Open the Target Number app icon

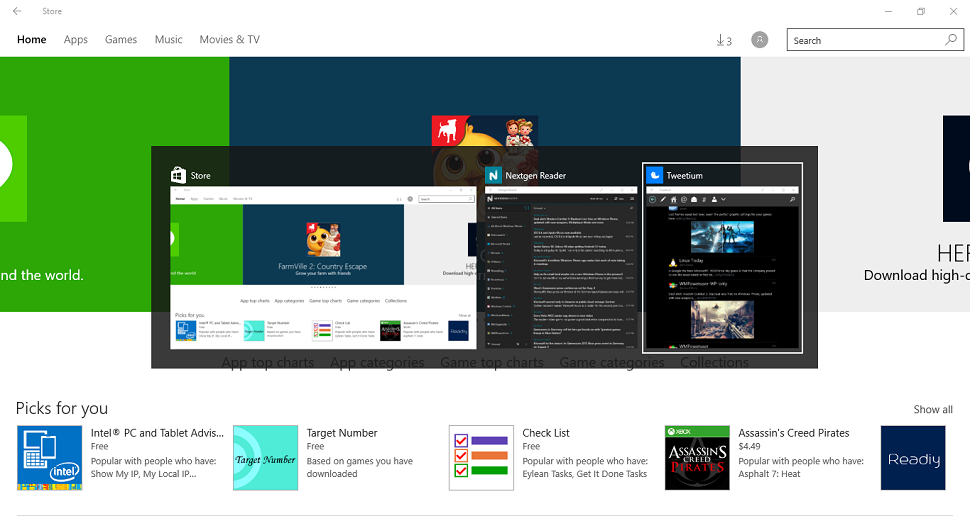click(265, 458)
